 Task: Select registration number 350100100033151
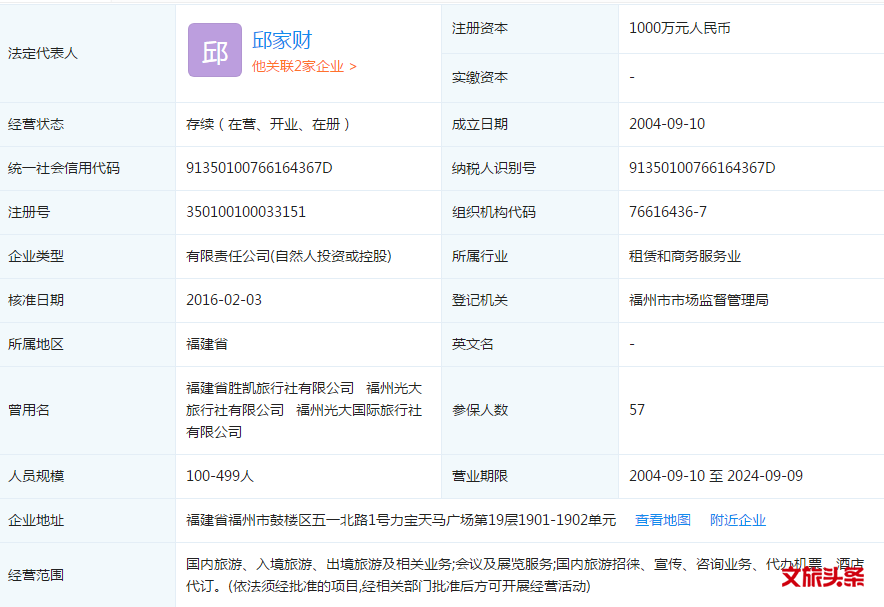(x=246, y=212)
